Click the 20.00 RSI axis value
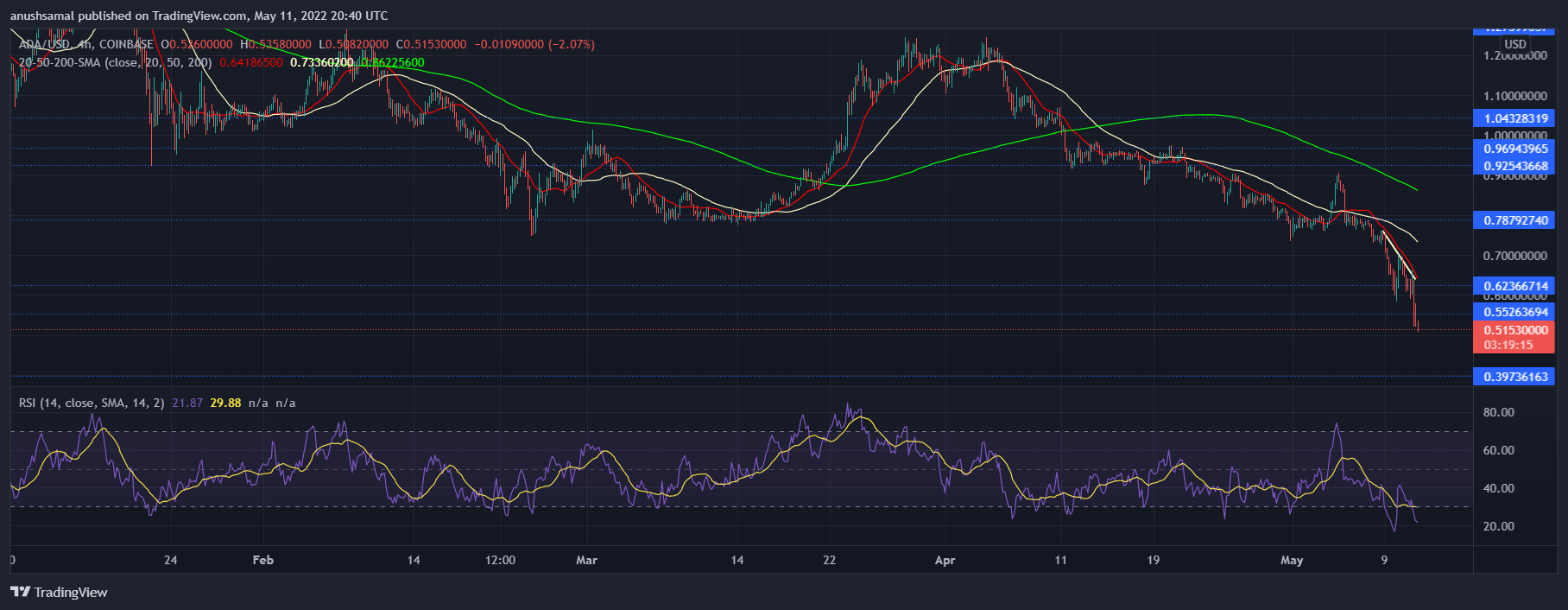1568x610 pixels. click(1499, 526)
